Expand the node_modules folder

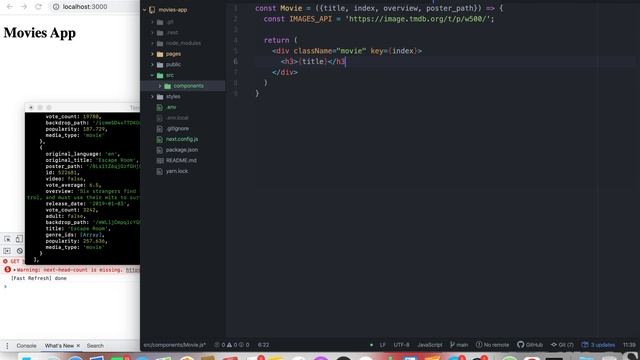pos(152,43)
